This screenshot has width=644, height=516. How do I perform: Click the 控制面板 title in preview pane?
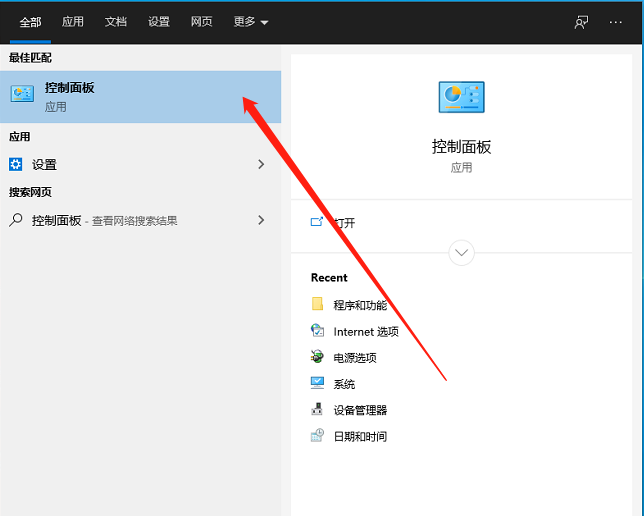pyautogui.click(x=461, y=147)
